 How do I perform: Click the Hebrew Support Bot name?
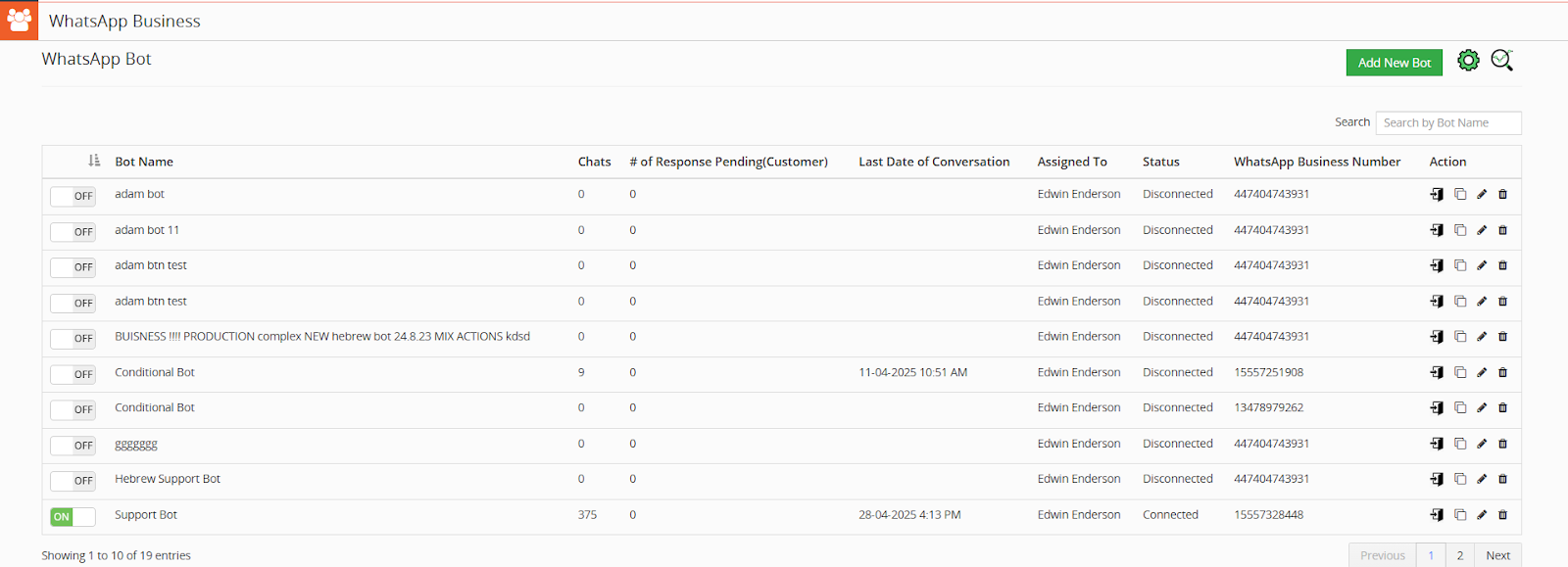(168, 479)
